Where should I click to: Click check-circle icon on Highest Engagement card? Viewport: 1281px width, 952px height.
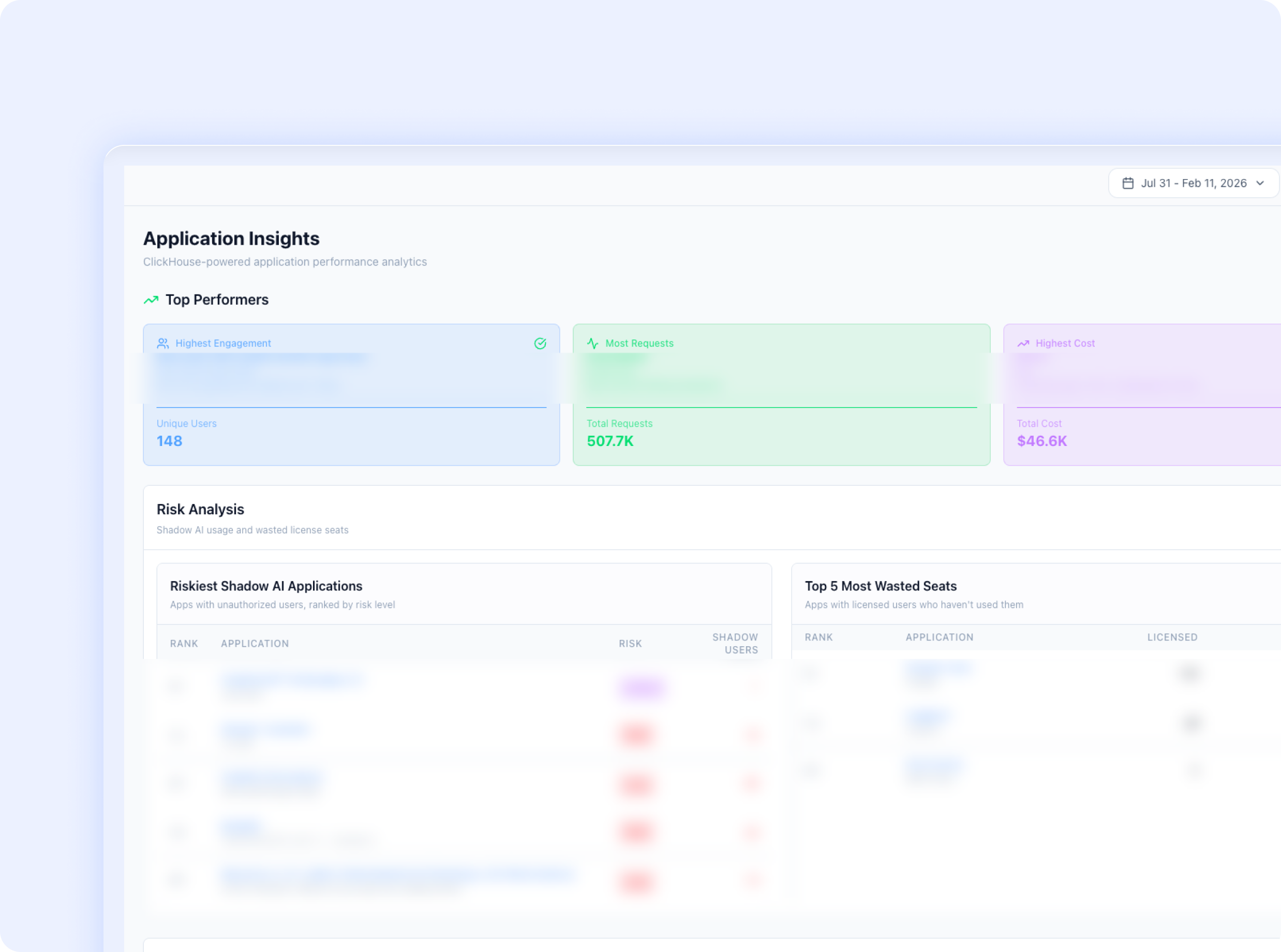pos(540,344)
